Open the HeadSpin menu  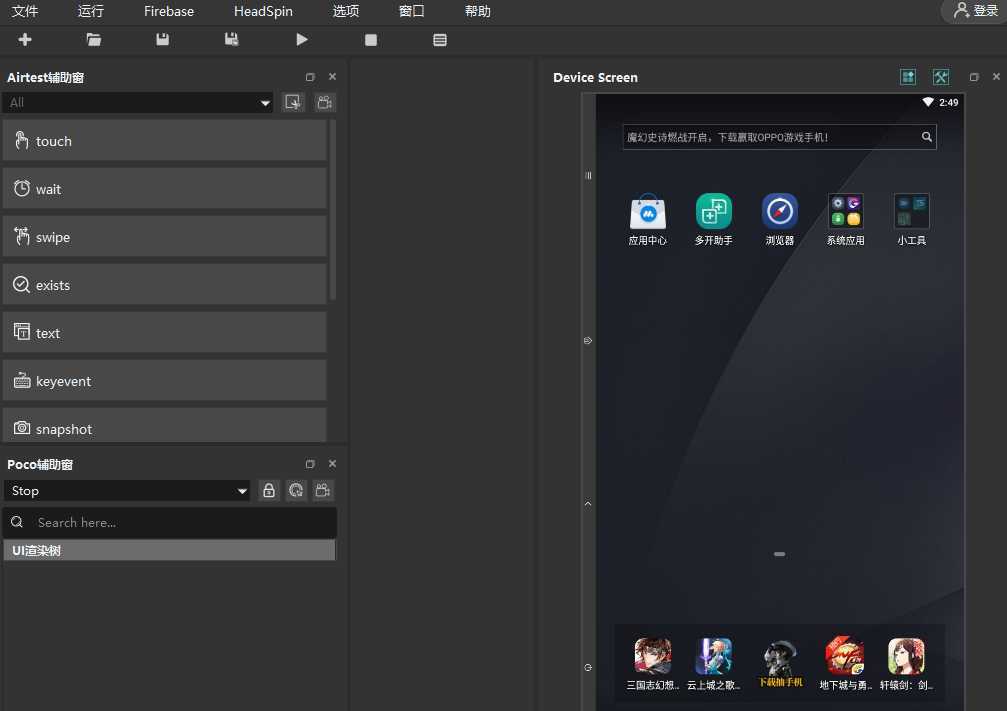coord(263,11)
